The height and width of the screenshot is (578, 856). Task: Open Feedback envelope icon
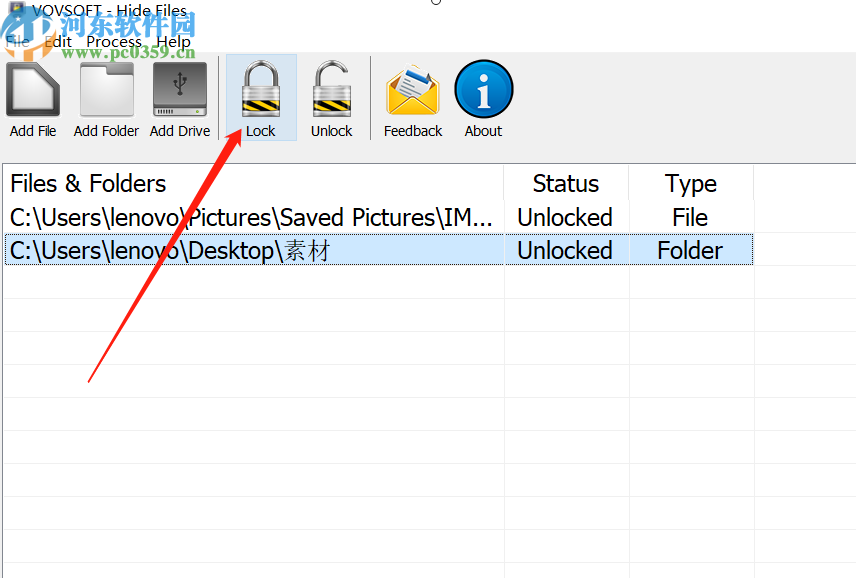(412, 90)
